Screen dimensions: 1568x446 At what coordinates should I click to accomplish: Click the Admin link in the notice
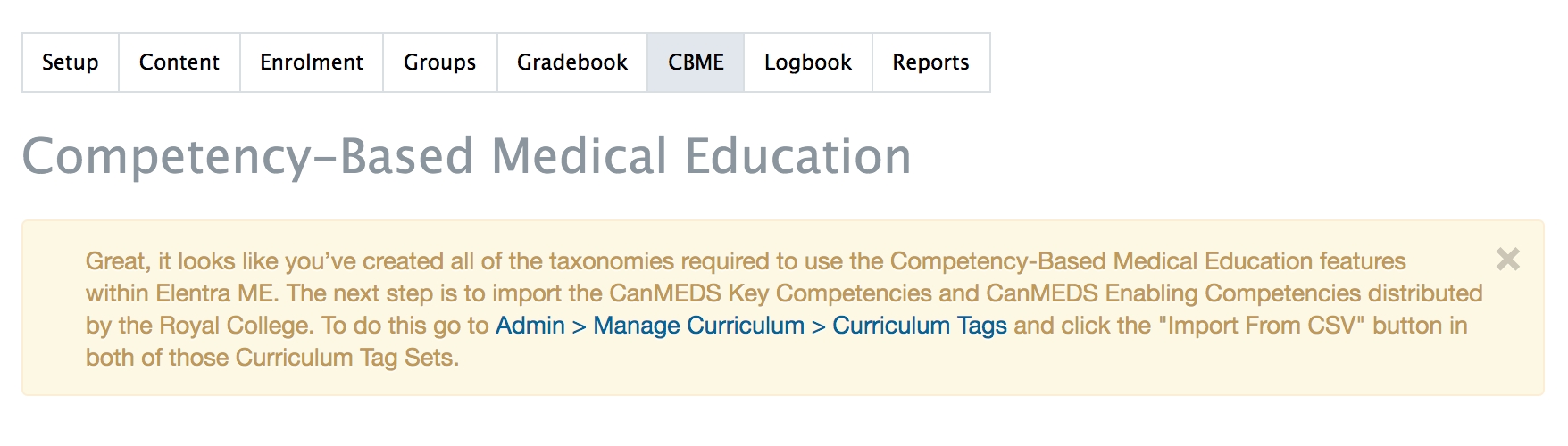point(530,326)
